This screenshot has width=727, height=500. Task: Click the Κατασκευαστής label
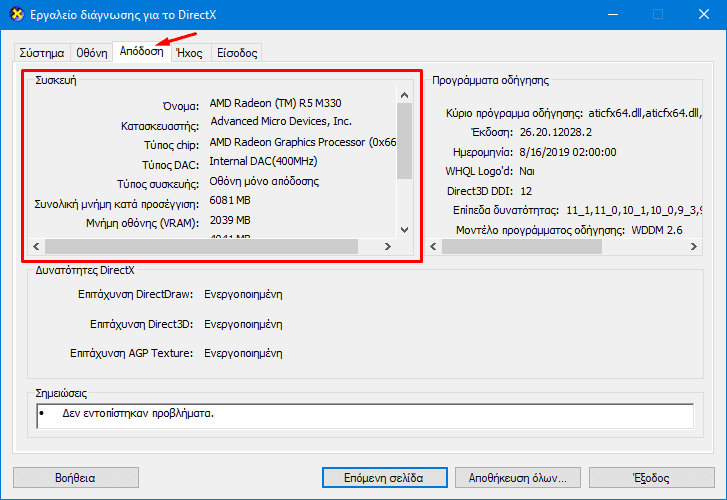(160, 126)
